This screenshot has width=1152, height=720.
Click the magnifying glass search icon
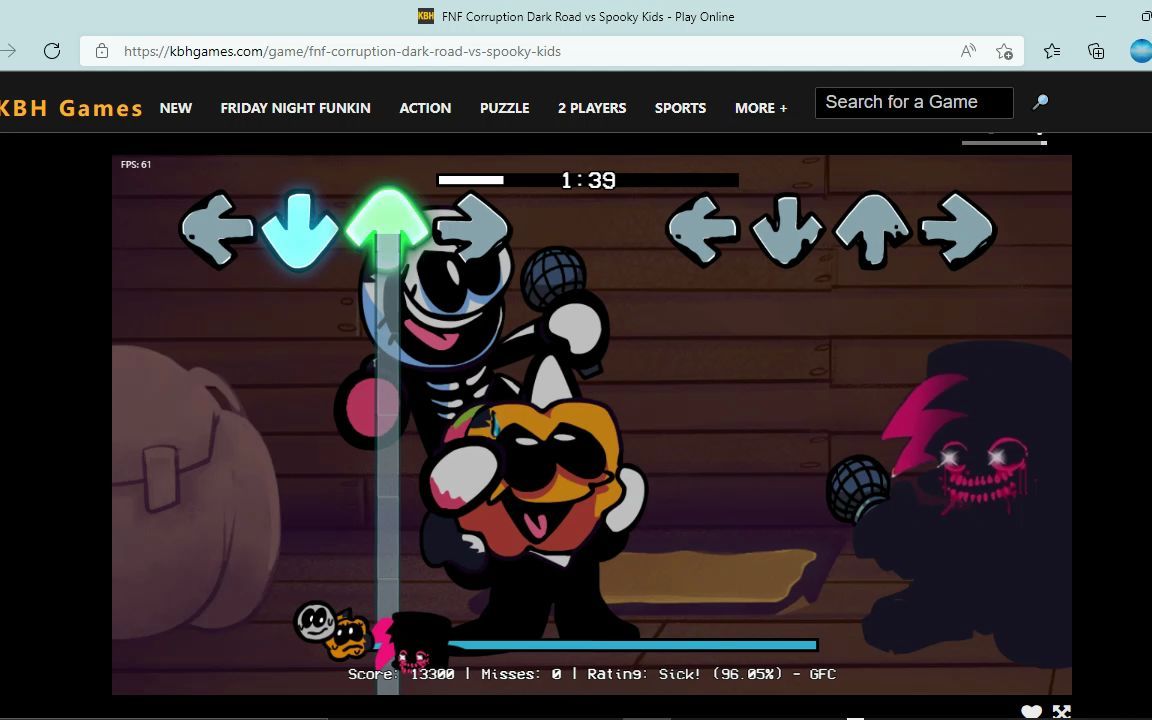tap(1040, 102)
